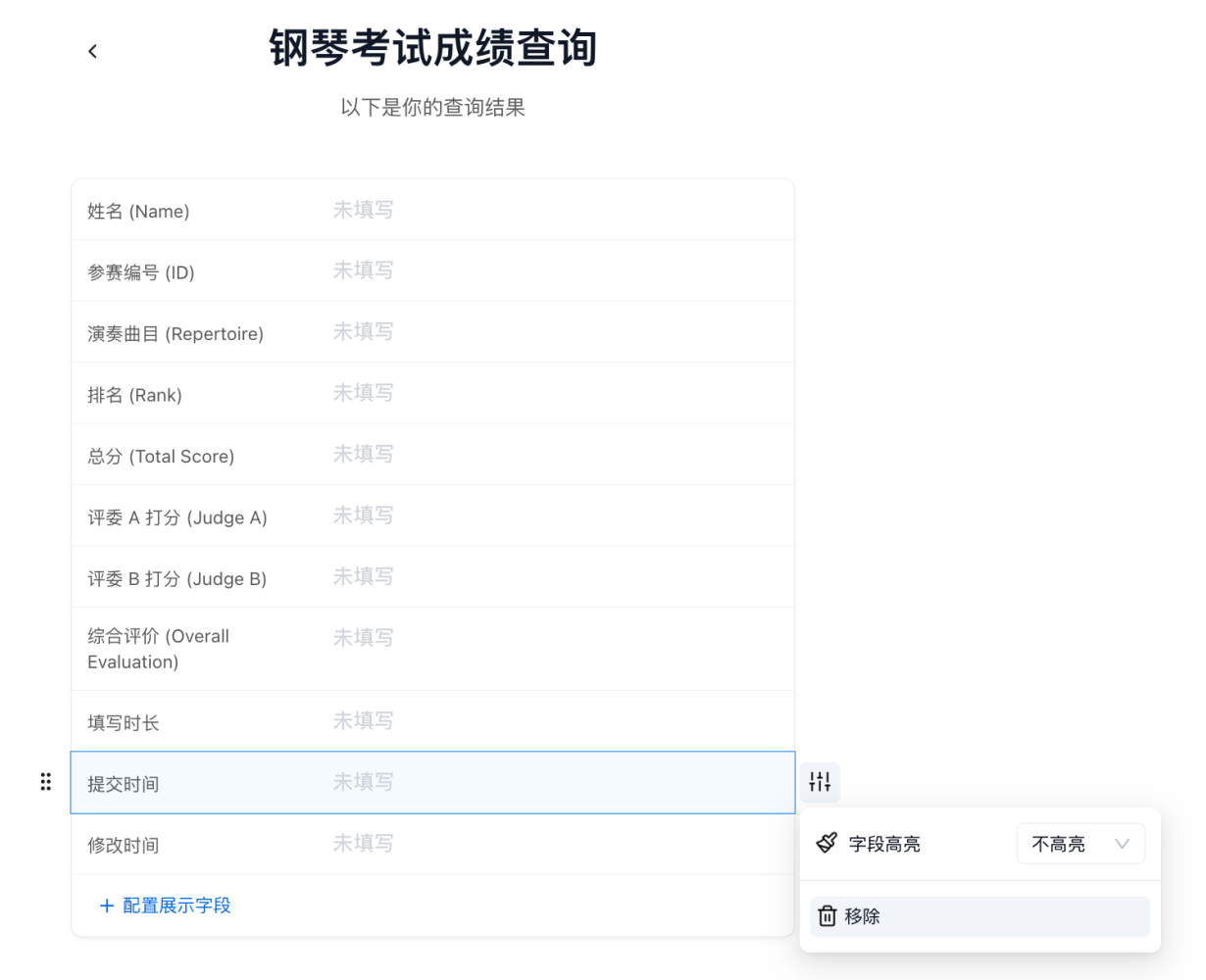
Task: Select the 填写时长 field row
Action: tap(432, 721)
